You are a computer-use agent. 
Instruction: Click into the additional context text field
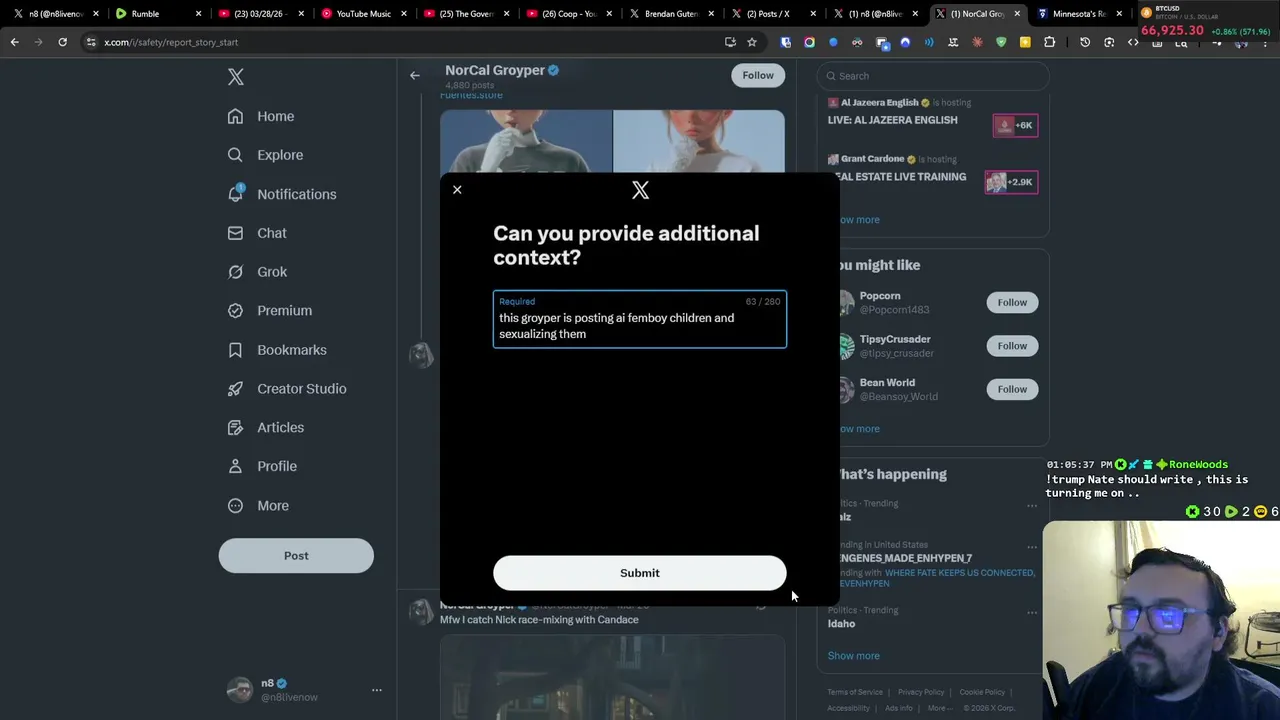[x=640, y=320]
